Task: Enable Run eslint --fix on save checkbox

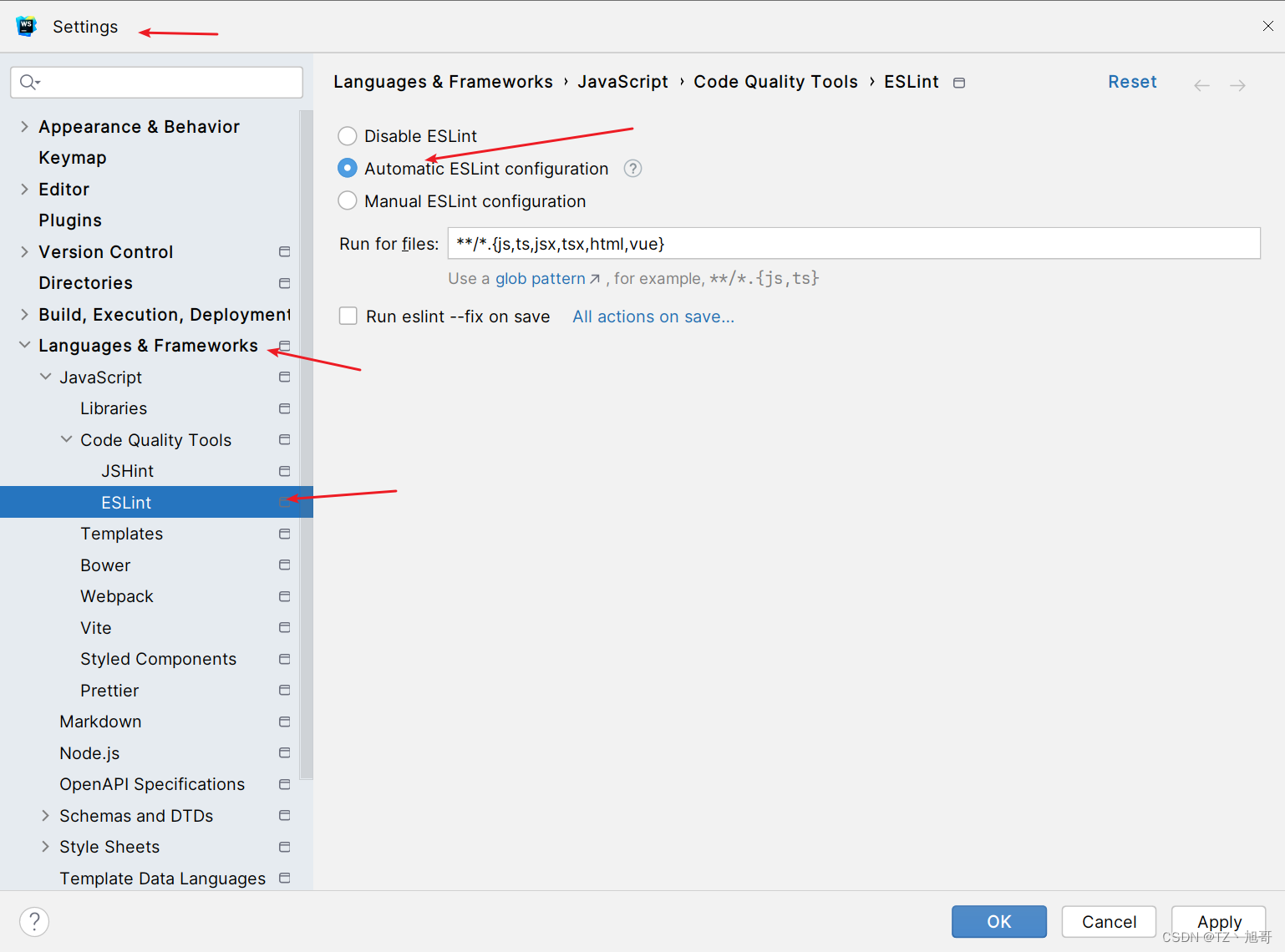Action: point(348,316)
